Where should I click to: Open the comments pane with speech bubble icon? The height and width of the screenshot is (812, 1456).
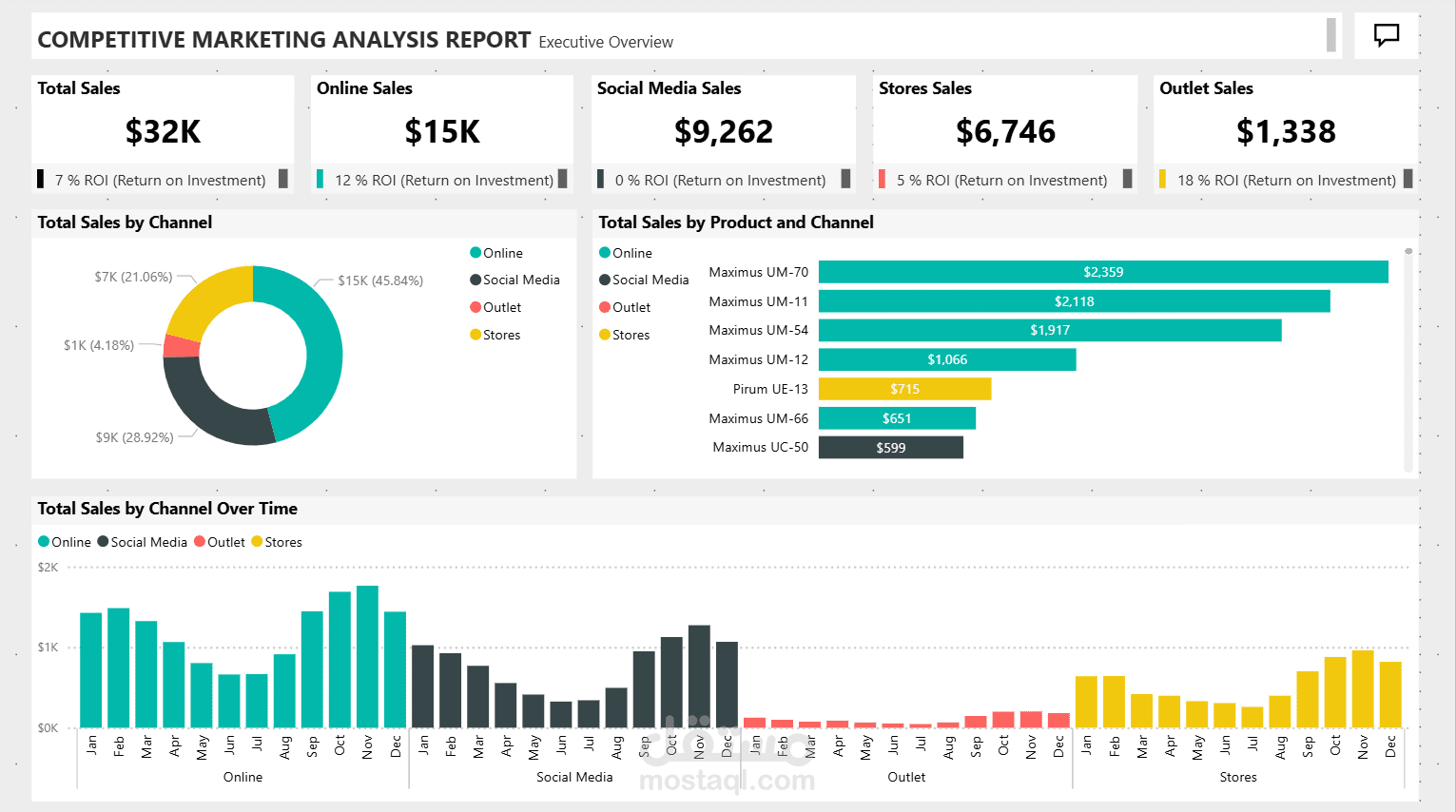(x=1386, y=35)
